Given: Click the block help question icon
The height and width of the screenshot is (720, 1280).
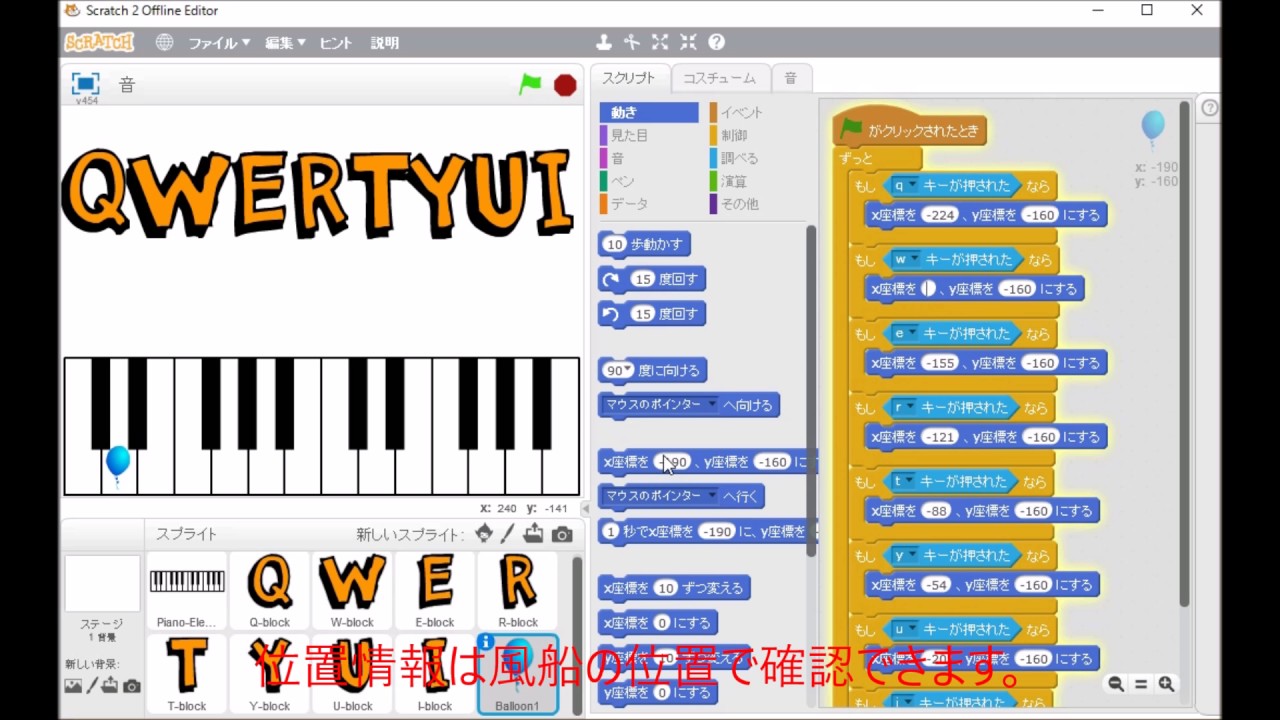Looking at the screenshot, I should coord(716,42).
